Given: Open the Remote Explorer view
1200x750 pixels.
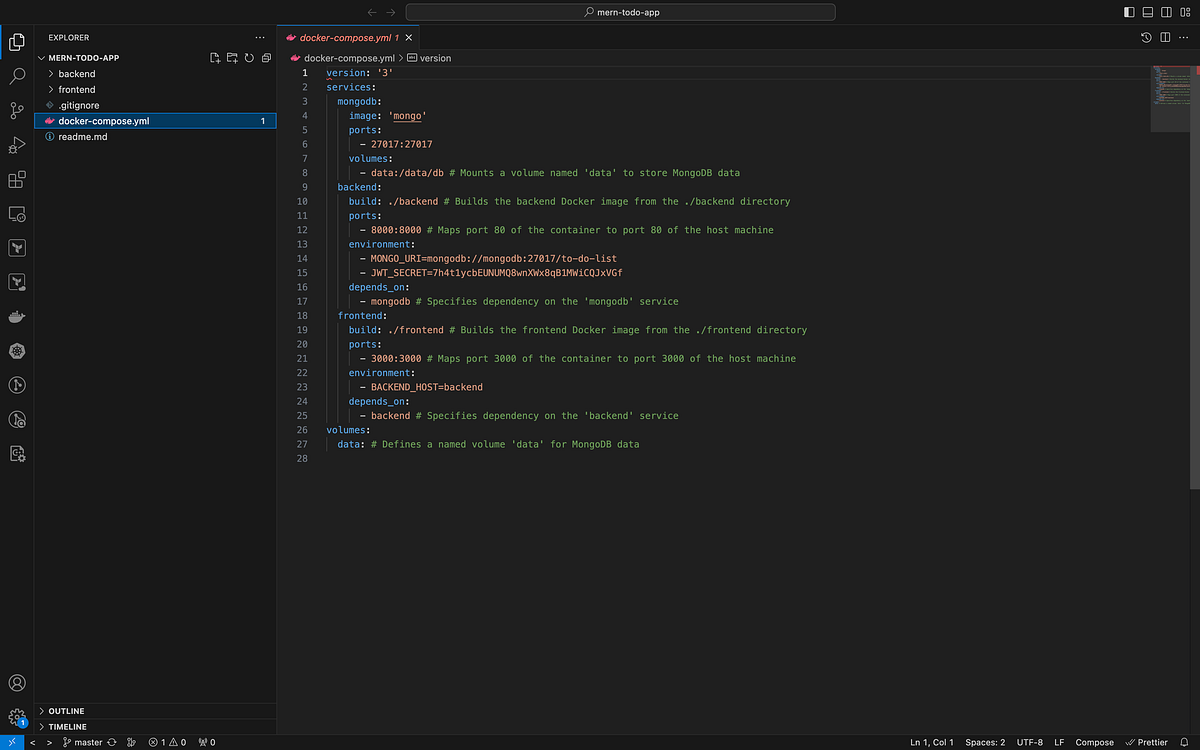Looking at the screenshot, I should point(16,214).
